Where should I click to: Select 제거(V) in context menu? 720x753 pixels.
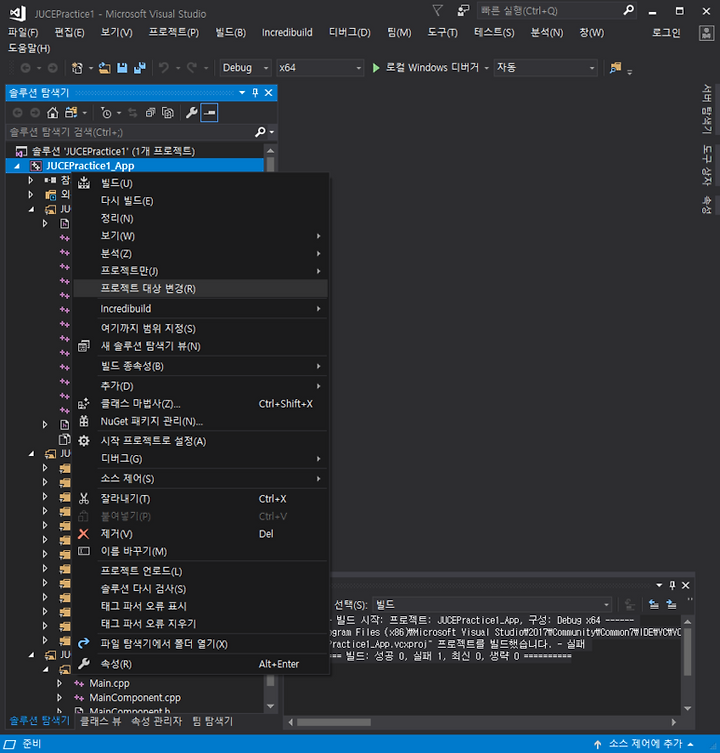tap(201, 534)
